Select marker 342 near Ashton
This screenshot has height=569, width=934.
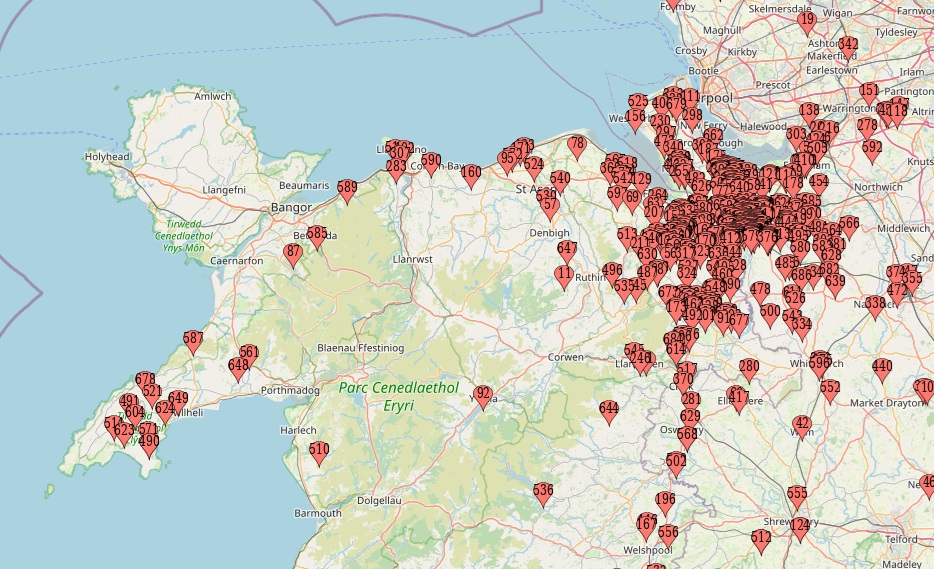[x=848, y=47]
